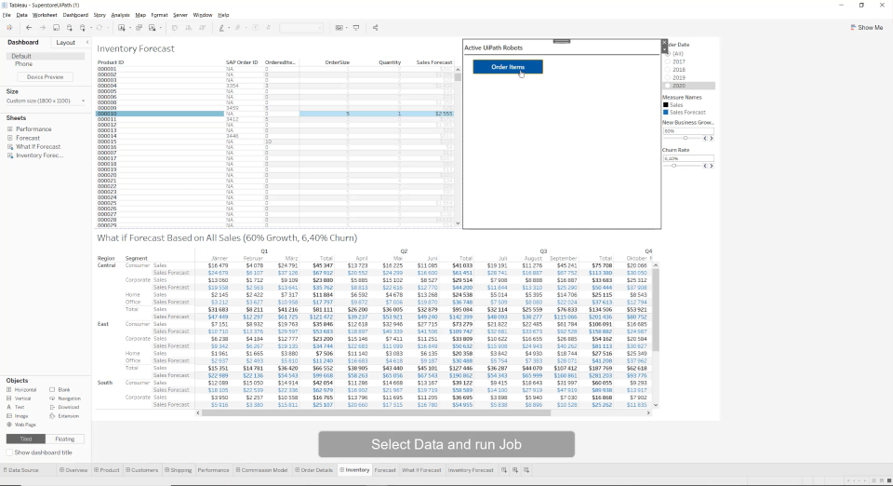893x486 pixels.
Task: Click the Churn Rate value input field
Action: 688,158
